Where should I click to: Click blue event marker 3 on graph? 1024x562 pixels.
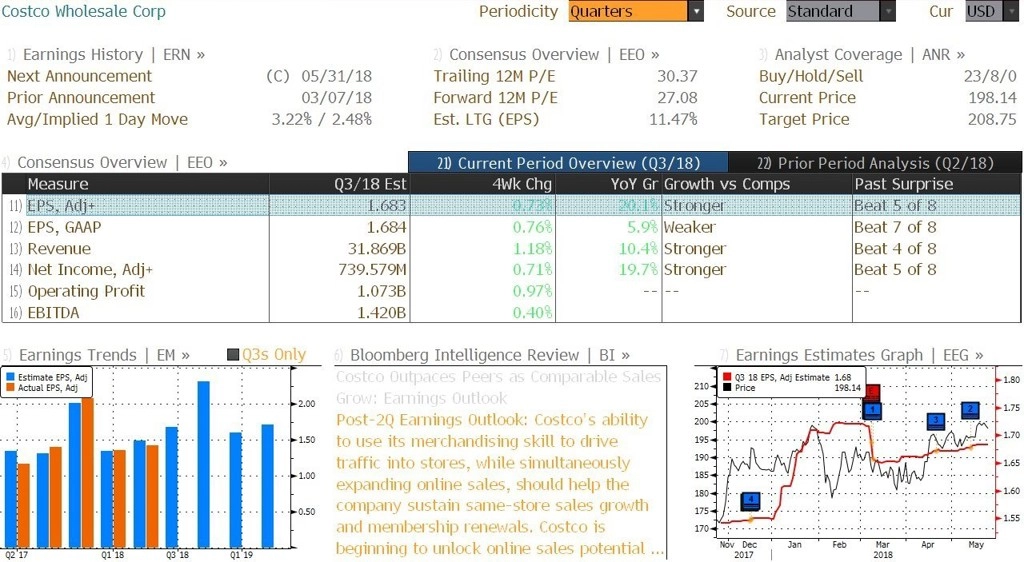click(936, 420)
